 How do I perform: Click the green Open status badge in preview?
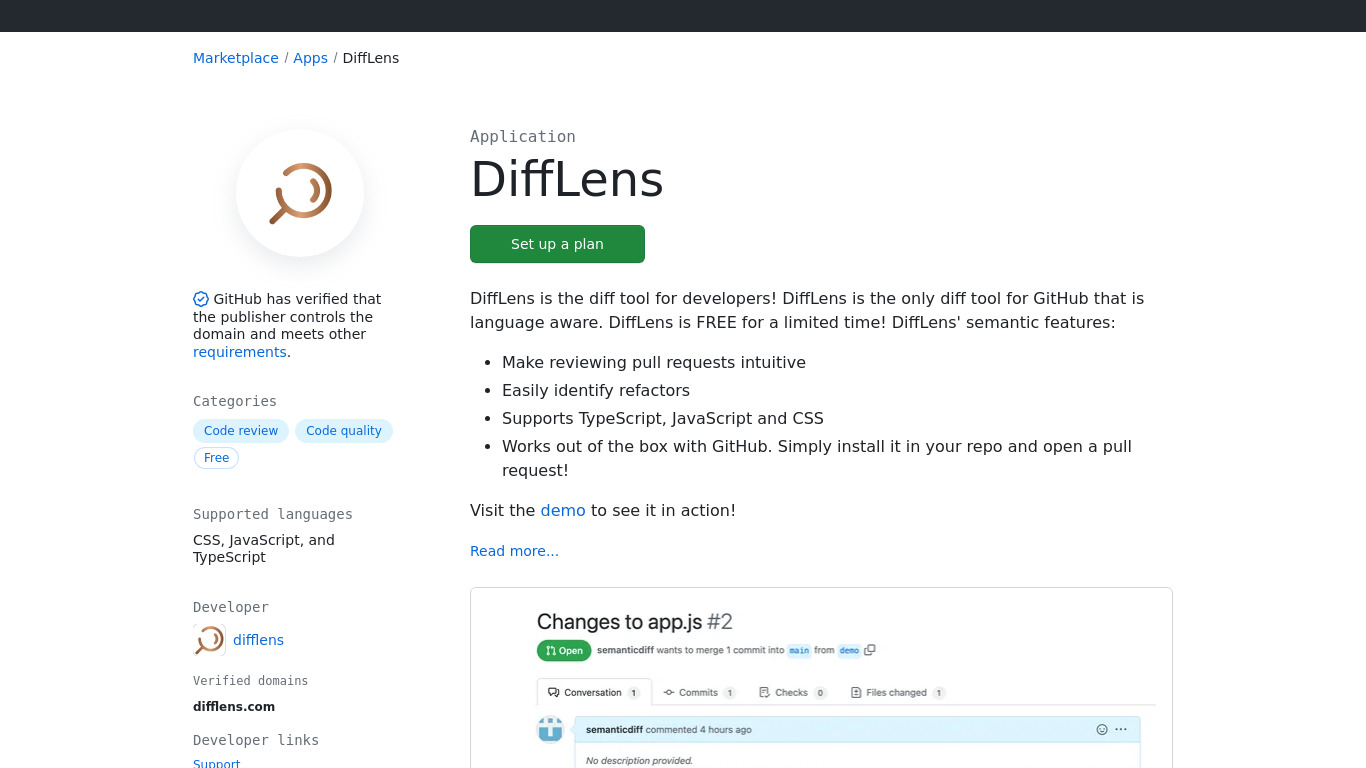564,650
